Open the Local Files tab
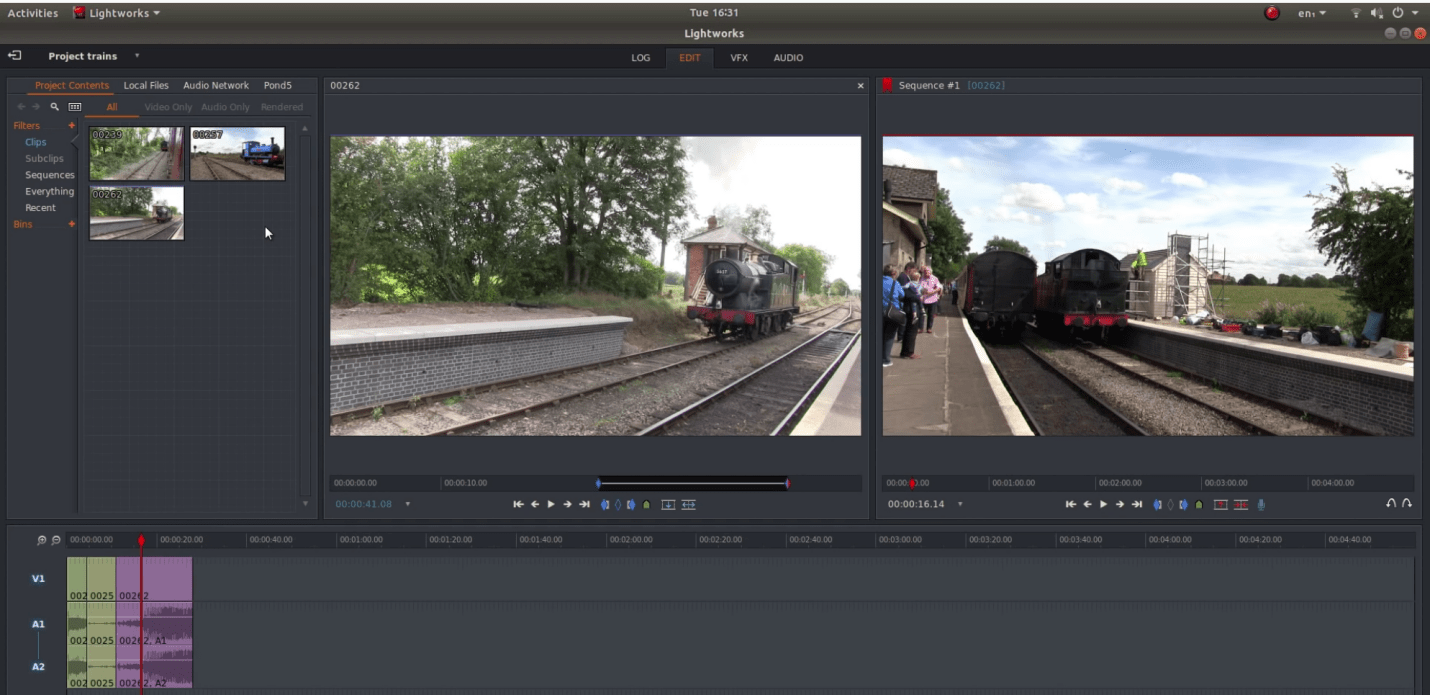 tap(146, 86)
